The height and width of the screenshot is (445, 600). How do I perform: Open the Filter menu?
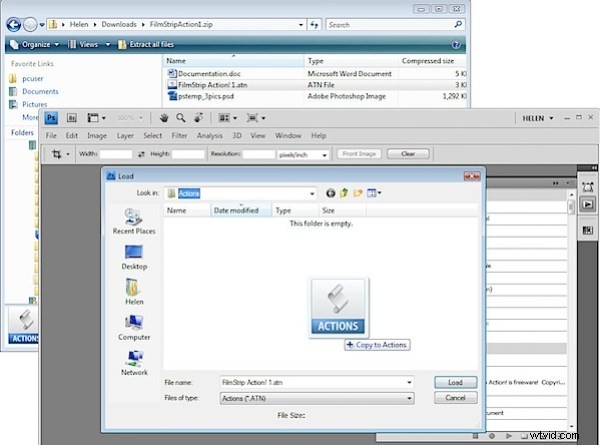(181, 136)
